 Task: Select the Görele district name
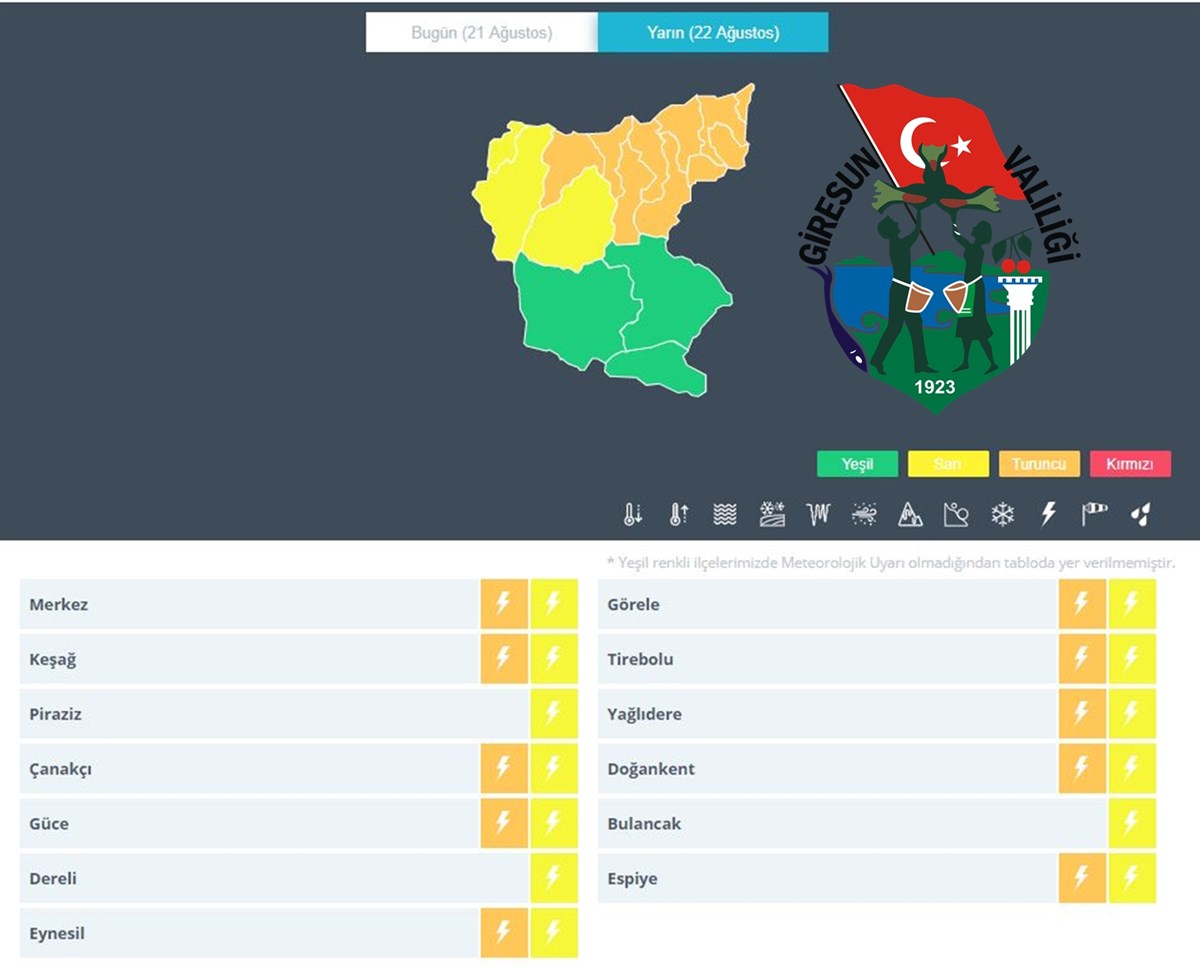pyautogui.click(x=634, y=605)
